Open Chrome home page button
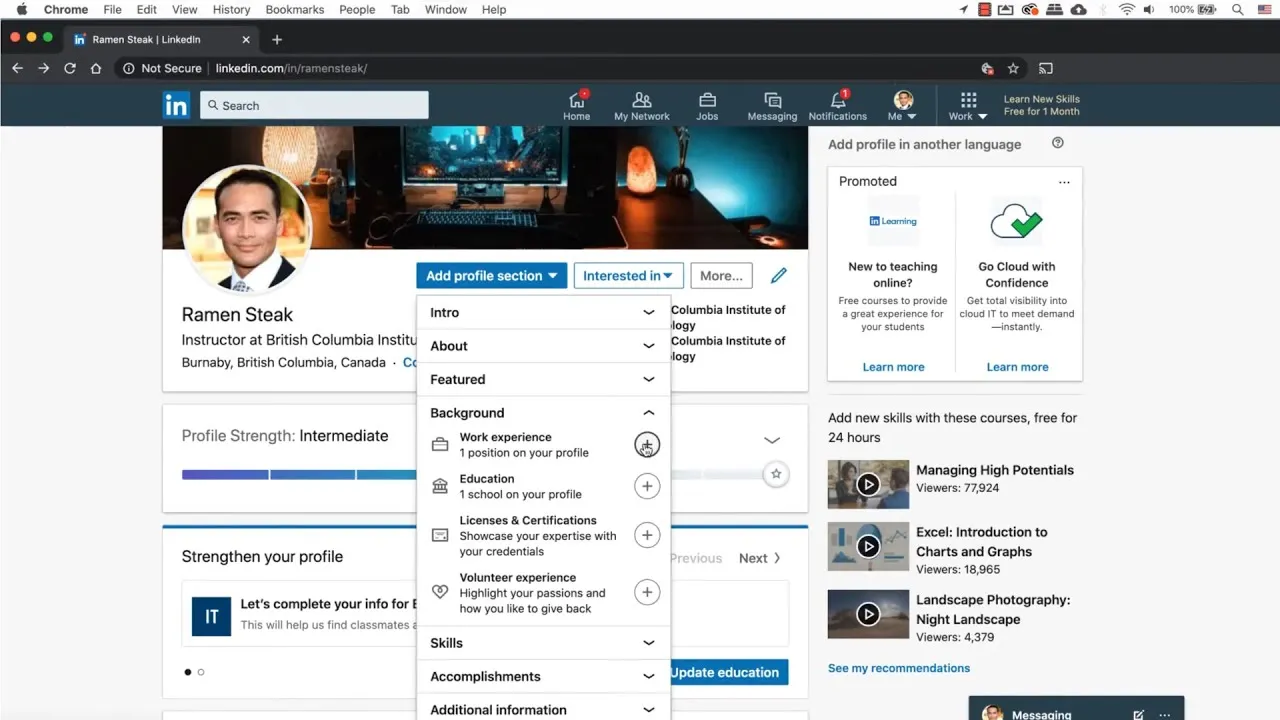The width and height of the screenshot is (1280, 720). tap(96, 68)
